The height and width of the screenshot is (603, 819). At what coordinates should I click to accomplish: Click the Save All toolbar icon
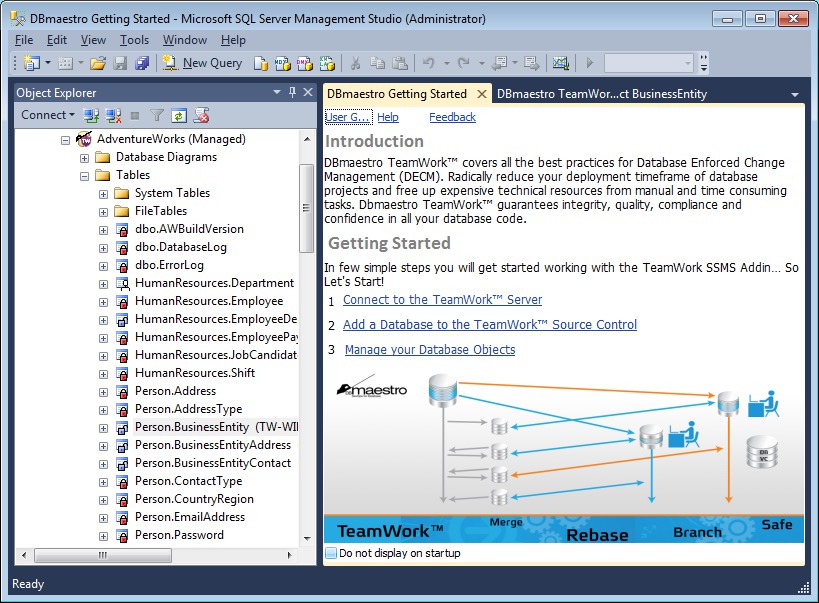point(142,63)
